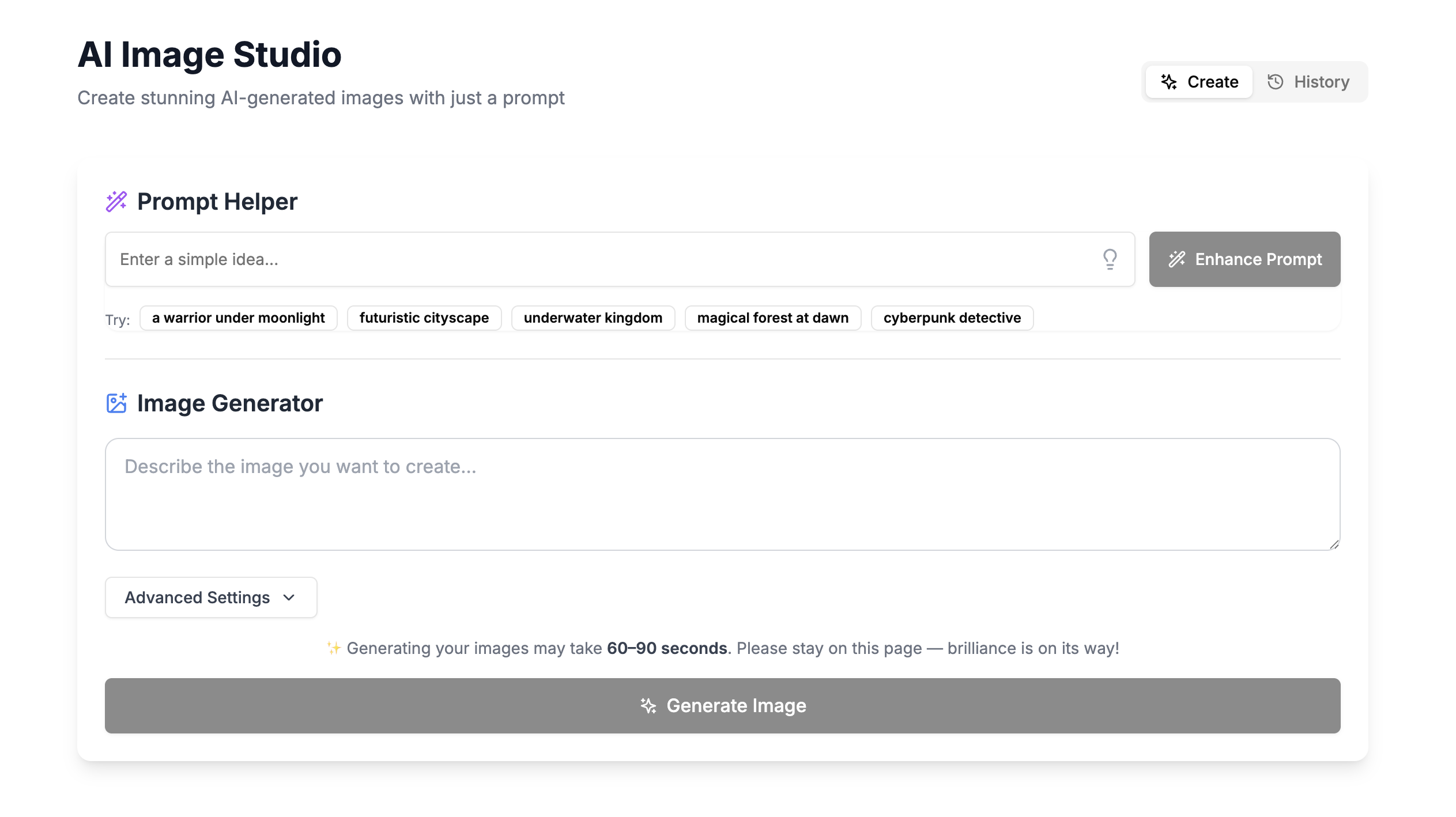Select the 'underwater kingdom' suggestion chip
Image resolution: width=1456 pixels, height=817 pixels.
click(x=593, y=318)
